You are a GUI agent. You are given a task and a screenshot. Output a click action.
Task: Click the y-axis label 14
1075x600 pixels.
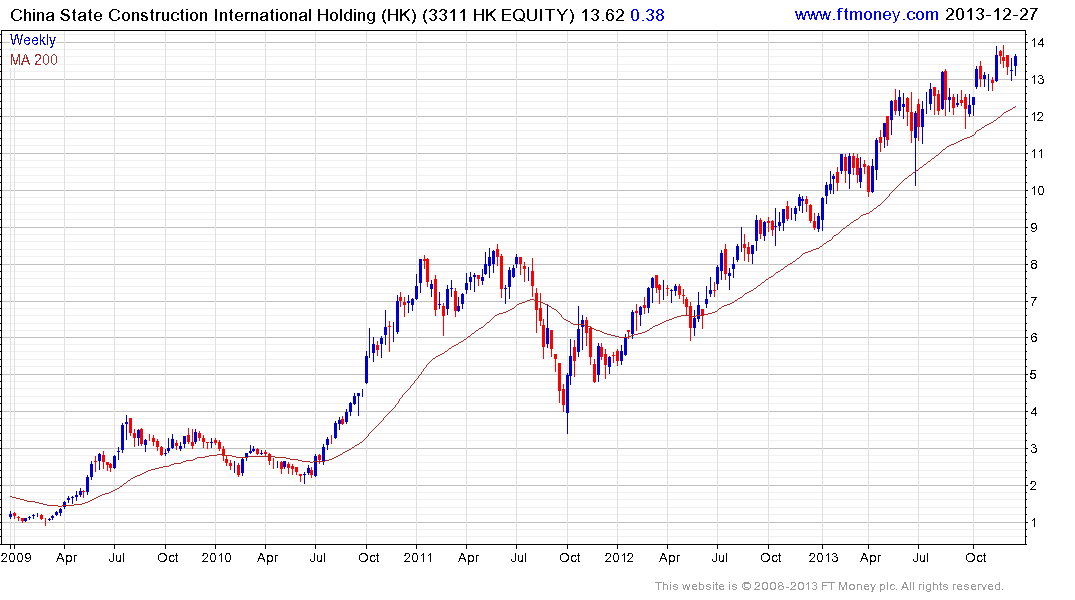1037,43
